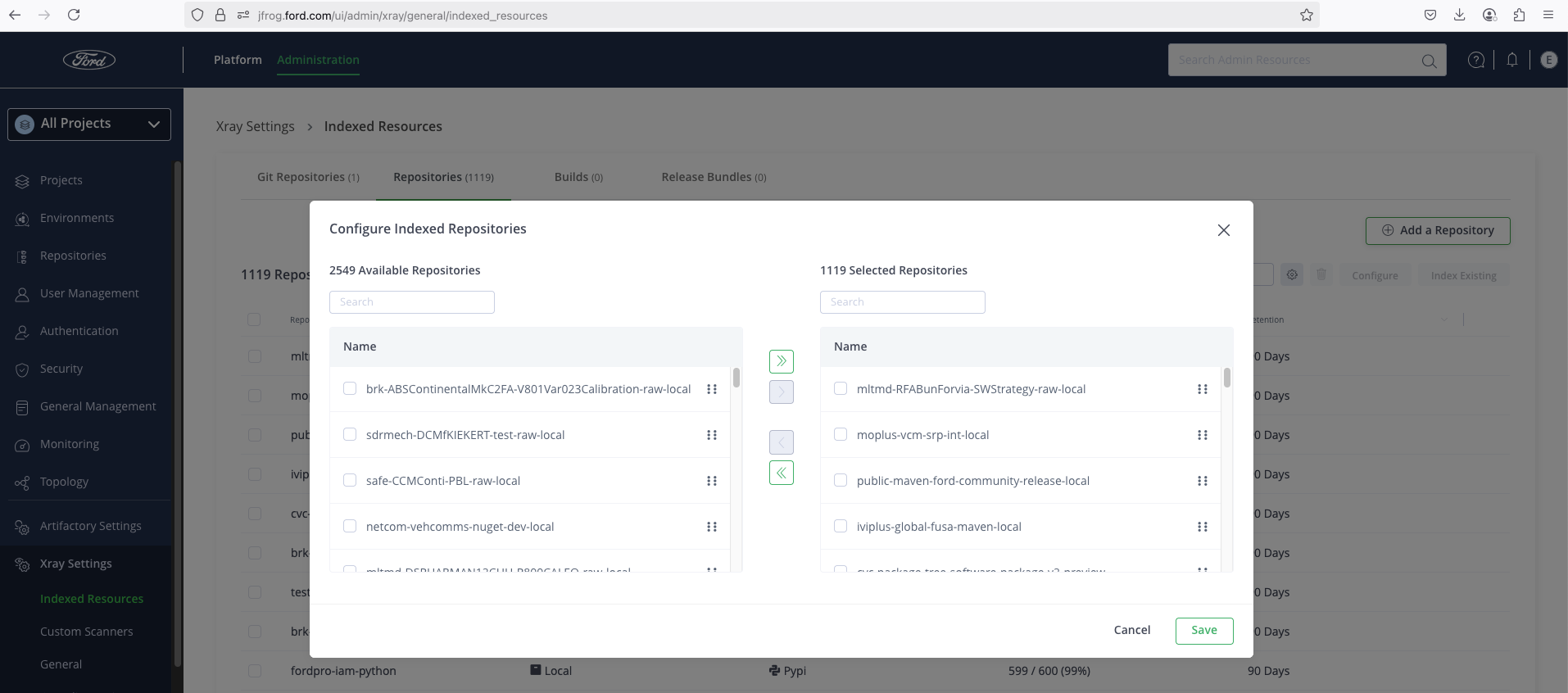The width and height of the screenshot is (1568, 693).
Task: Check safe-CCMConti-PBL-raw-local checkbox
Action: tap(350, 480)
